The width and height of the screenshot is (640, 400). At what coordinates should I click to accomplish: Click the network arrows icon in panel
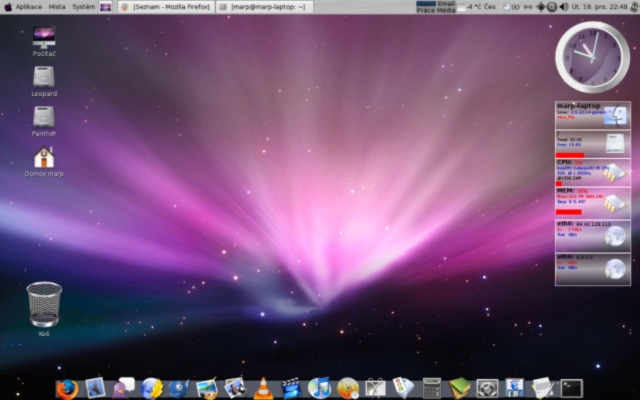pyautogui.click(x=528, y=7)
